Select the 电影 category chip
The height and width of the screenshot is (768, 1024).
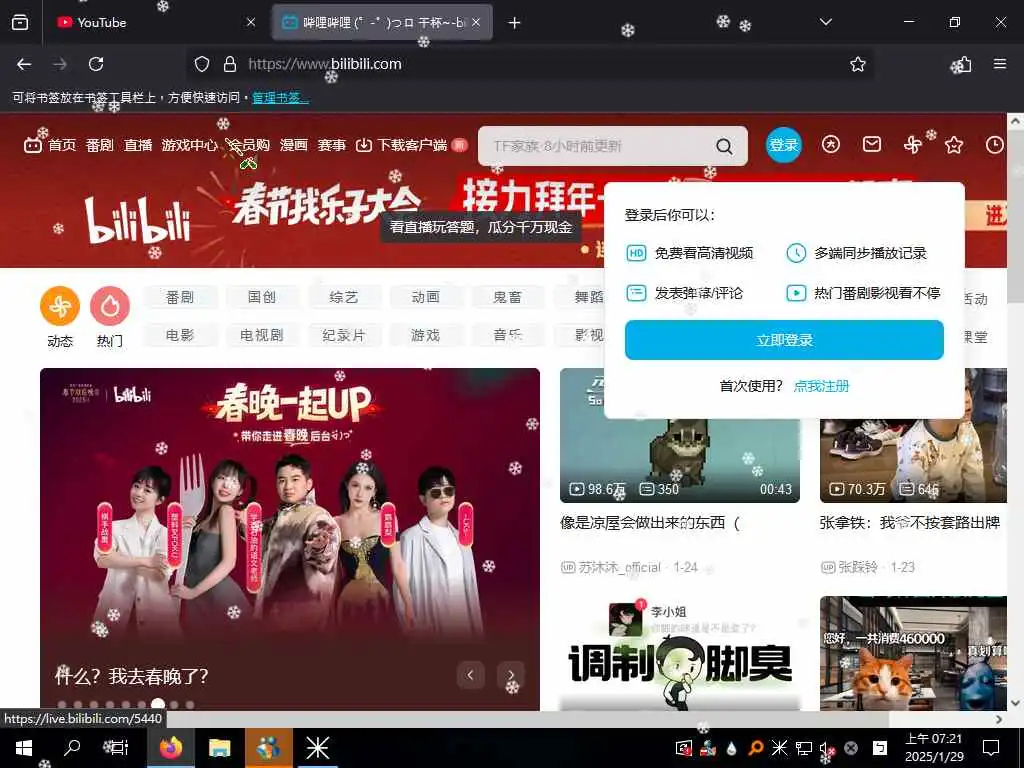(180, 335)
